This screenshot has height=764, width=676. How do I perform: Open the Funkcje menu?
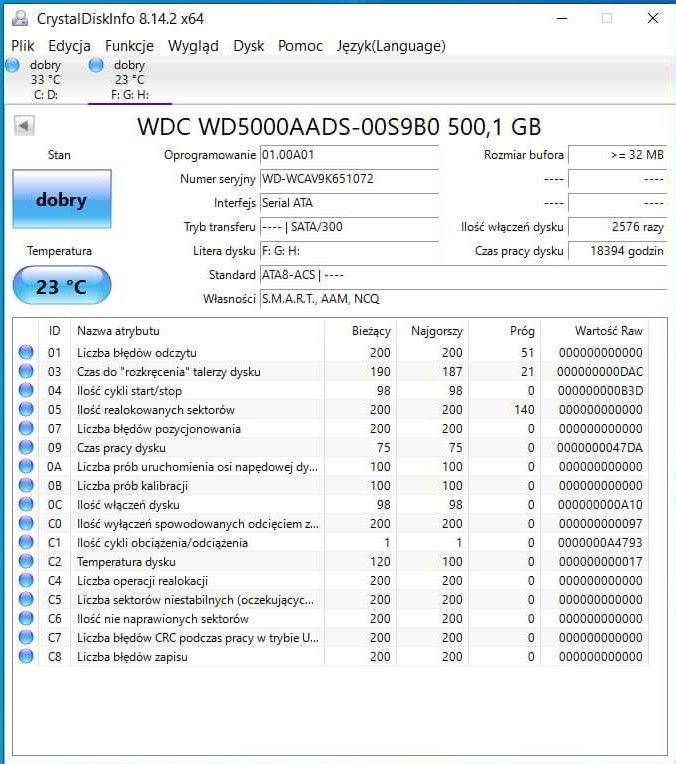[129, 46]
